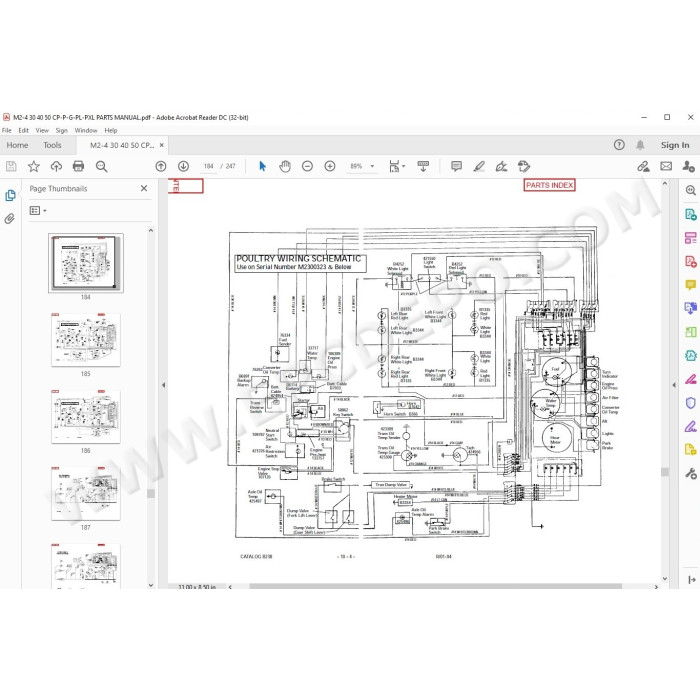Upload the file to the cloud
The image size is (700, 700).
coord(56,167)
